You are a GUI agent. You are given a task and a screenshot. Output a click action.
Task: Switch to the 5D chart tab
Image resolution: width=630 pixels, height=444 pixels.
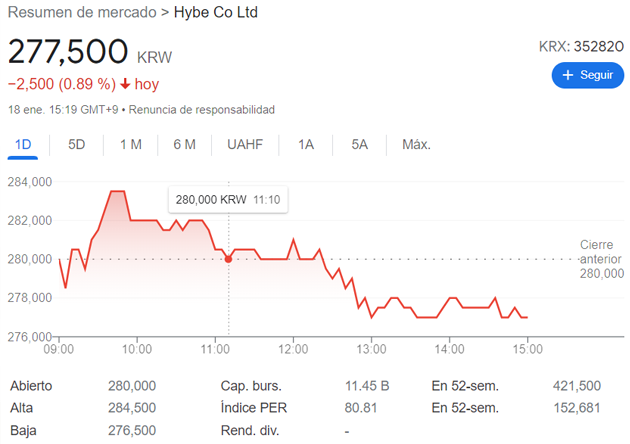(77, 144)
